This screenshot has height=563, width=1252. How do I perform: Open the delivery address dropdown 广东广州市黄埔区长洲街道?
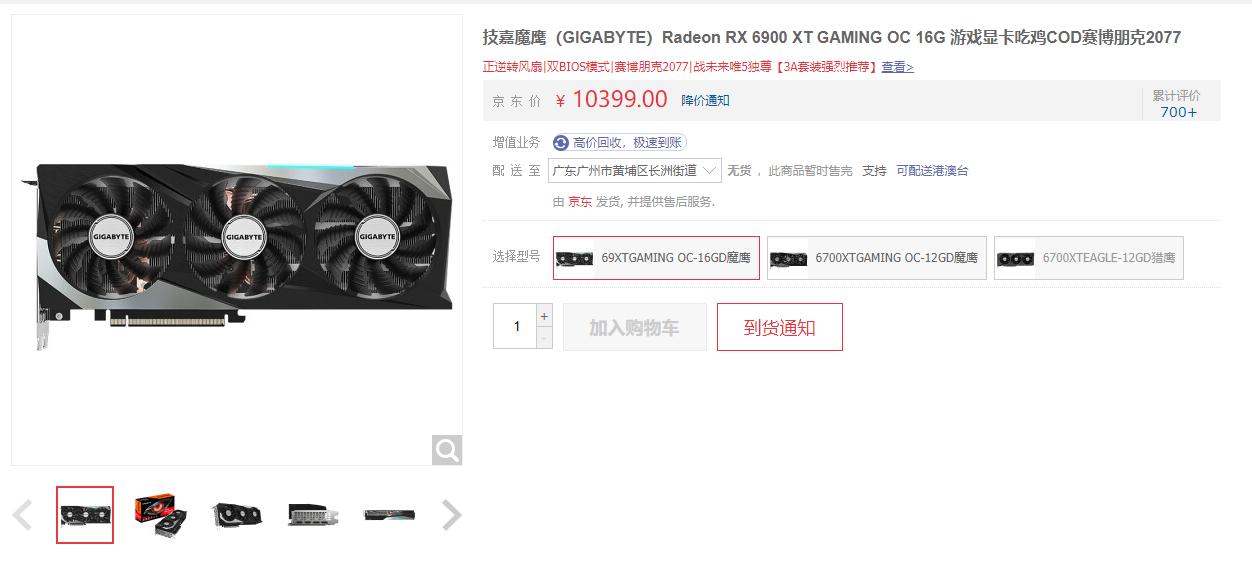click(x=635, y=171)
